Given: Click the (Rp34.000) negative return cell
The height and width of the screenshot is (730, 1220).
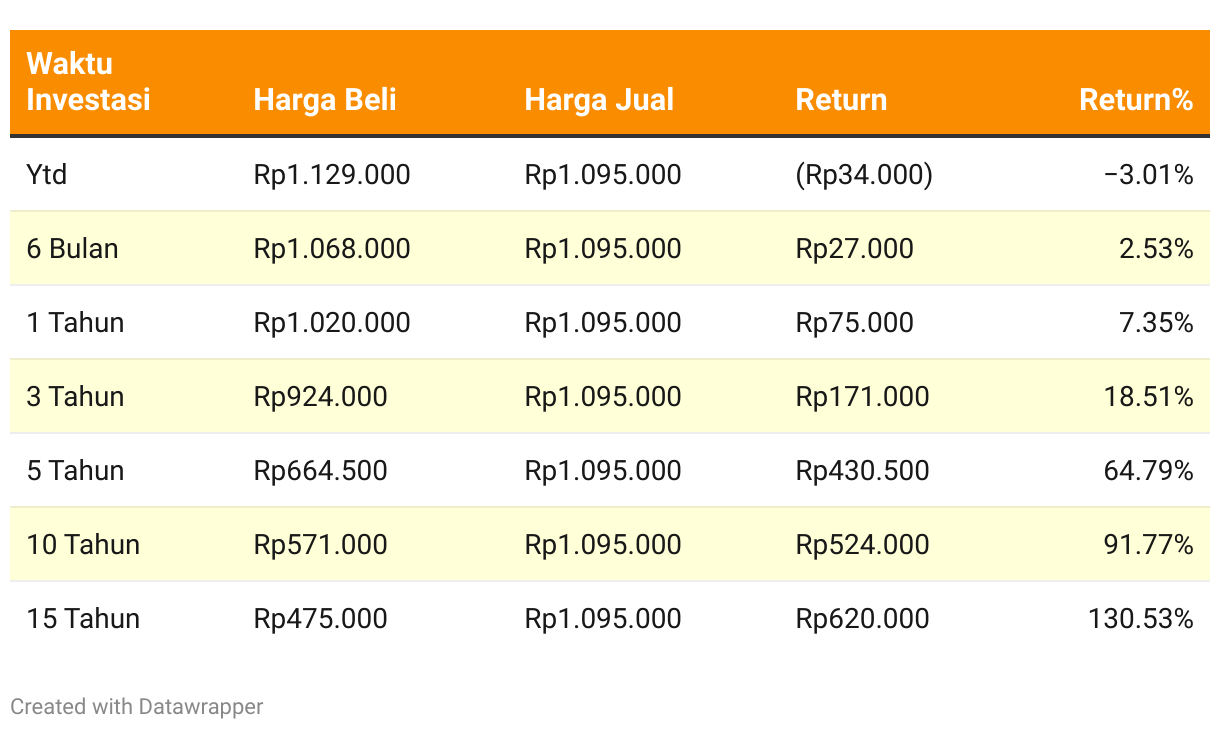Looking at the screenshot, I should [864, 175].
